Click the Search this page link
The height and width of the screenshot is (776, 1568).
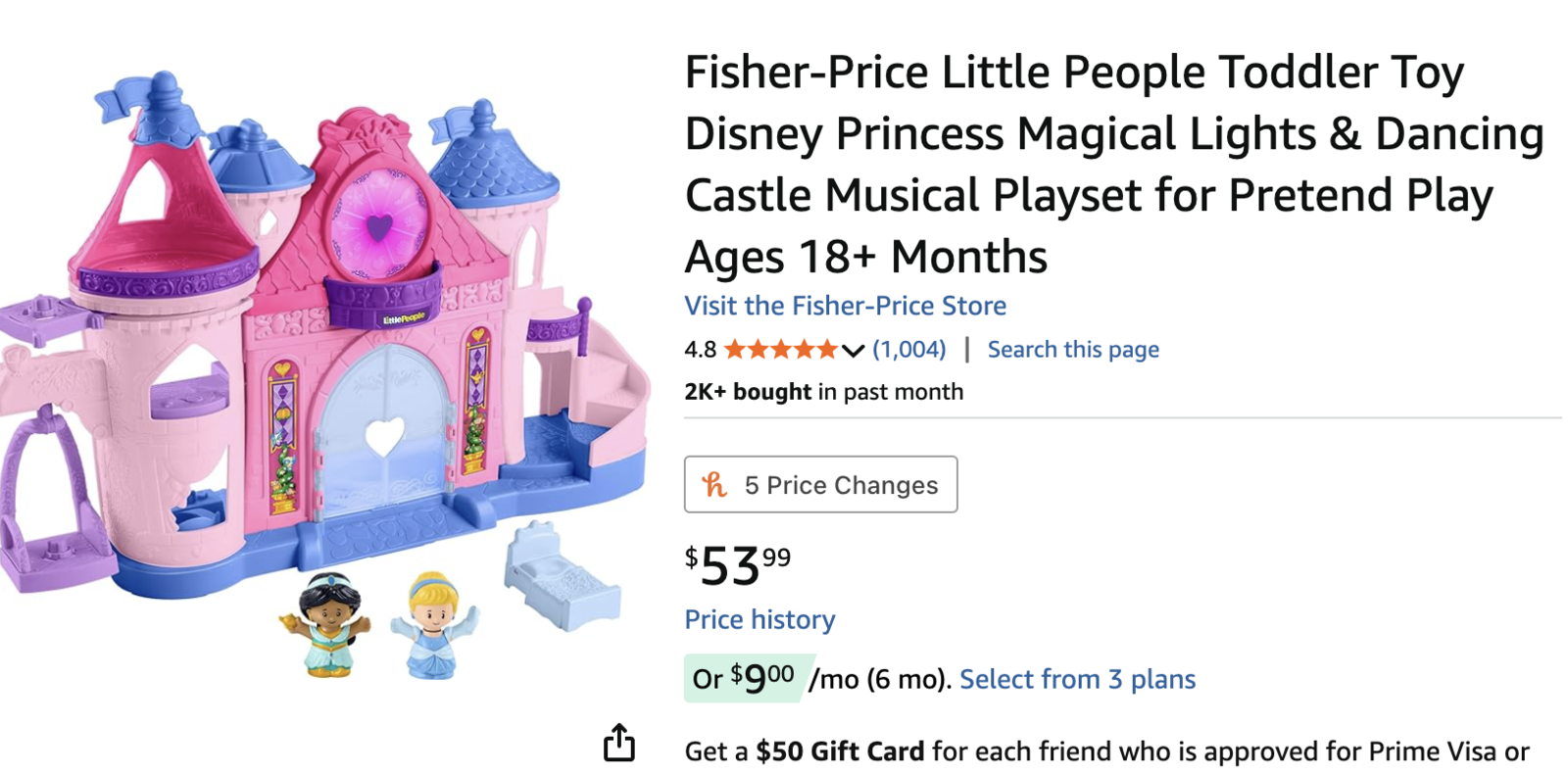pyautogui.click(x=1072, y=350)
